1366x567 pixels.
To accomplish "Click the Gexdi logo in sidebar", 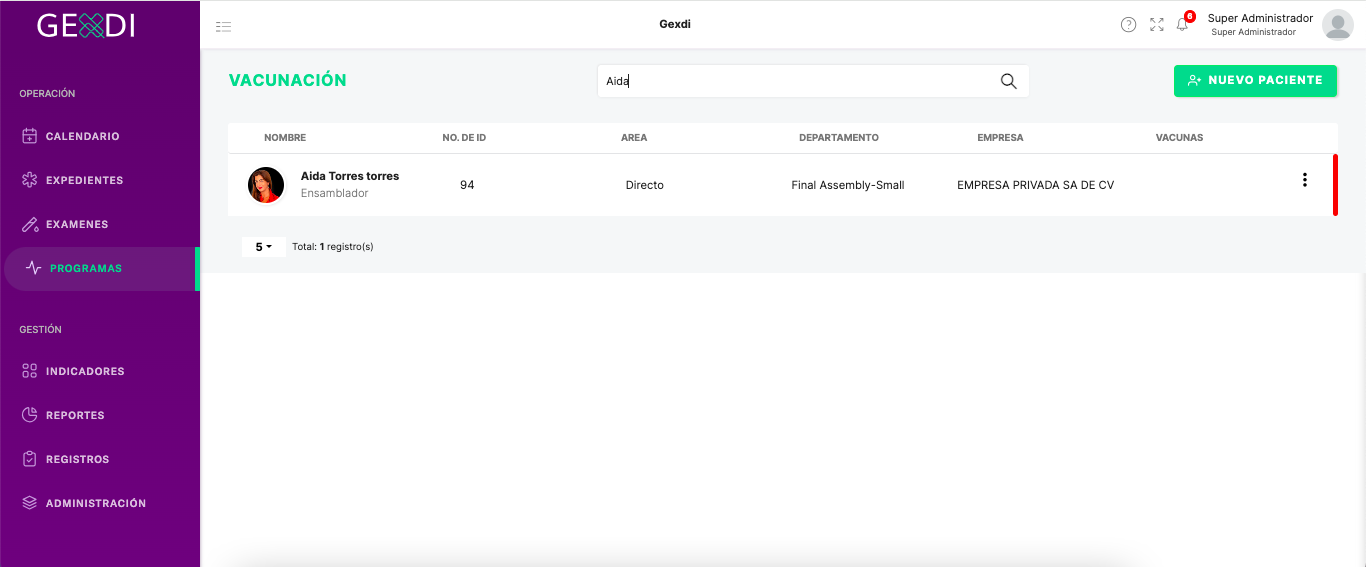I will coord(86,25).
